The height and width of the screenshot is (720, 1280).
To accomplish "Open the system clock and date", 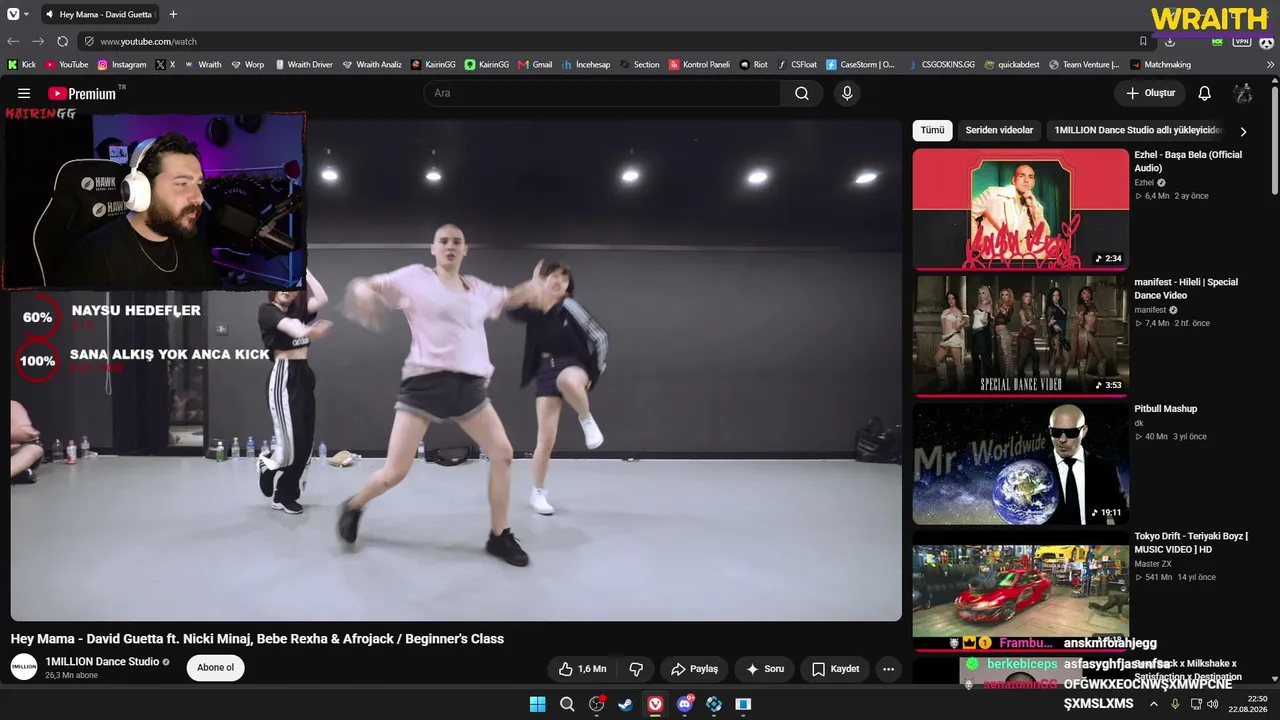I will 1250,704.
